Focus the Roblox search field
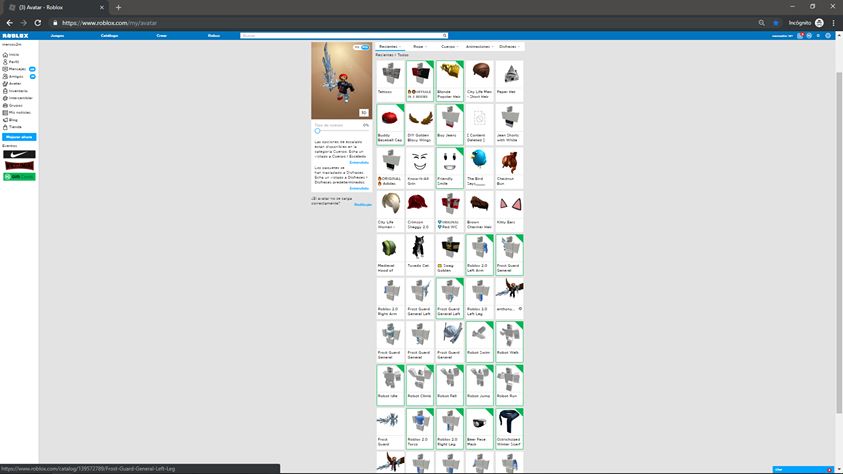 341,35
